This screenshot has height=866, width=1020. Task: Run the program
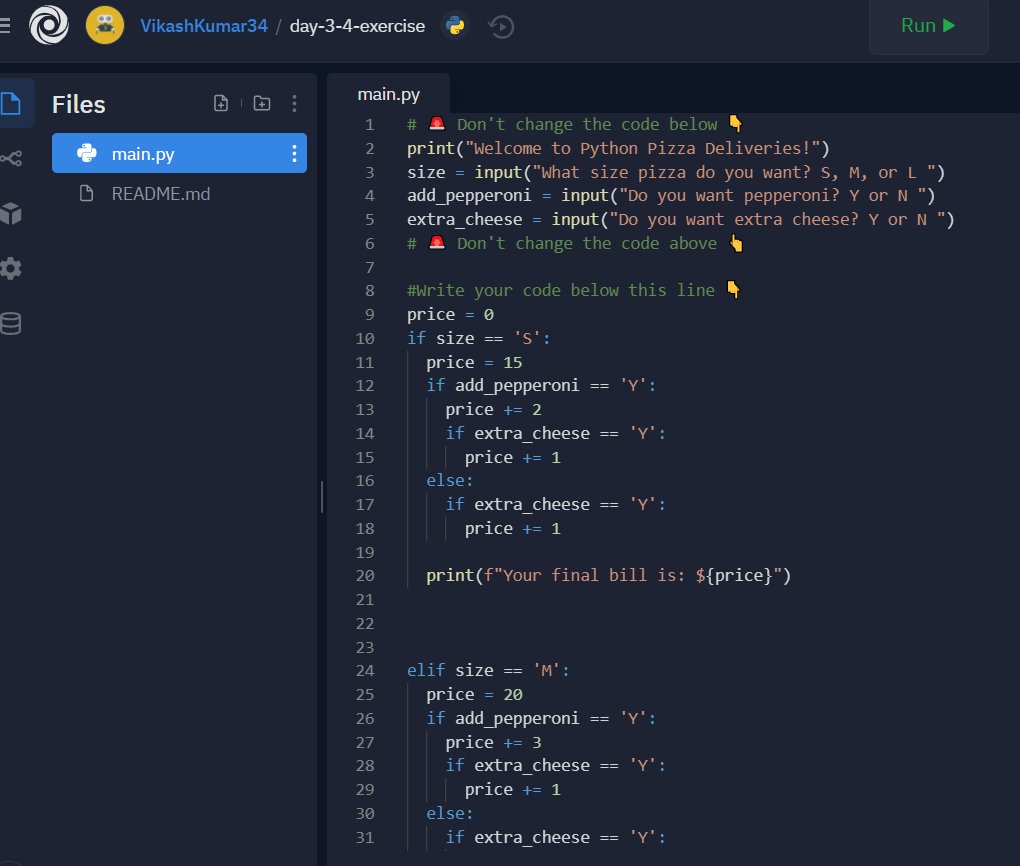pyautogui.click(x=928, y=26)
